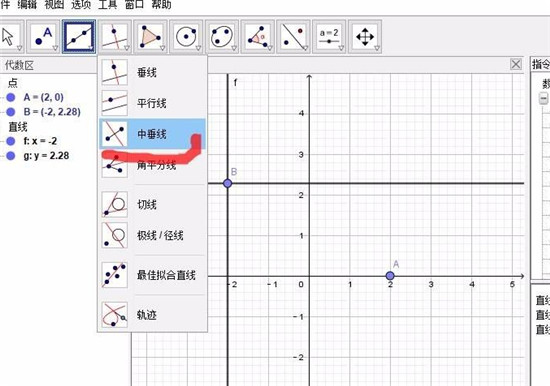Choose 轨迹 from the tool list

(x=152, y=315)
